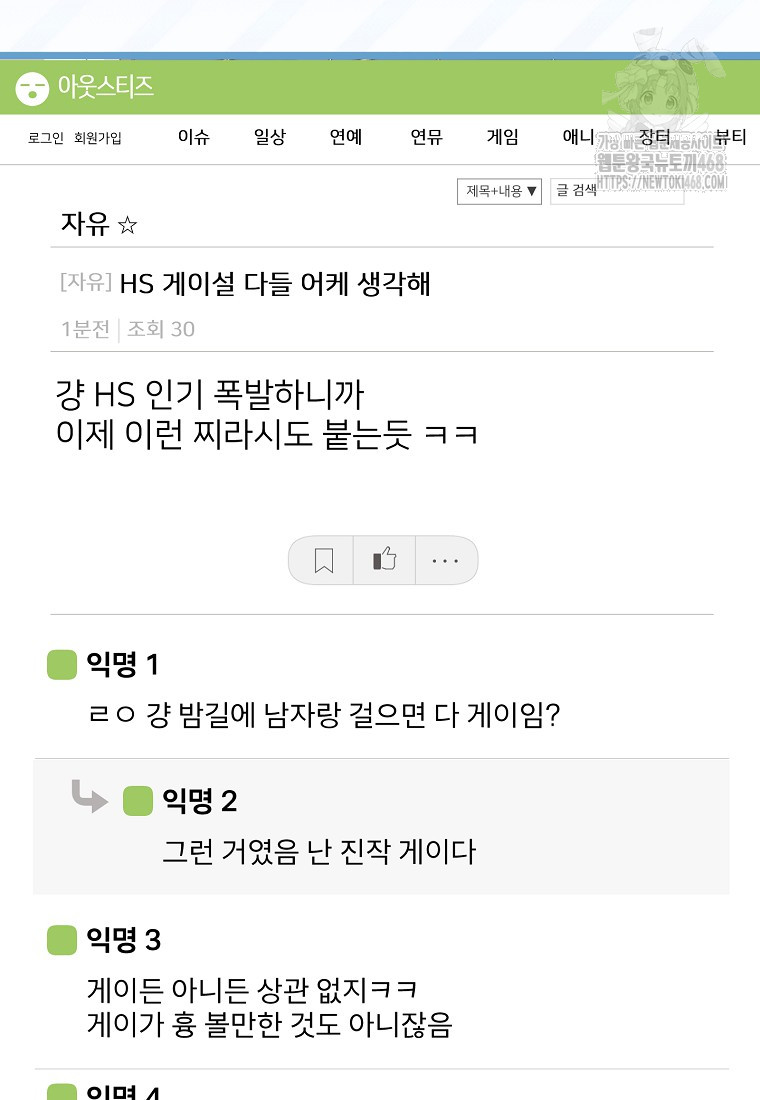
Task: Click the green avatar of 익명 1
Action: pyautogui.click(x=62, y=665)
